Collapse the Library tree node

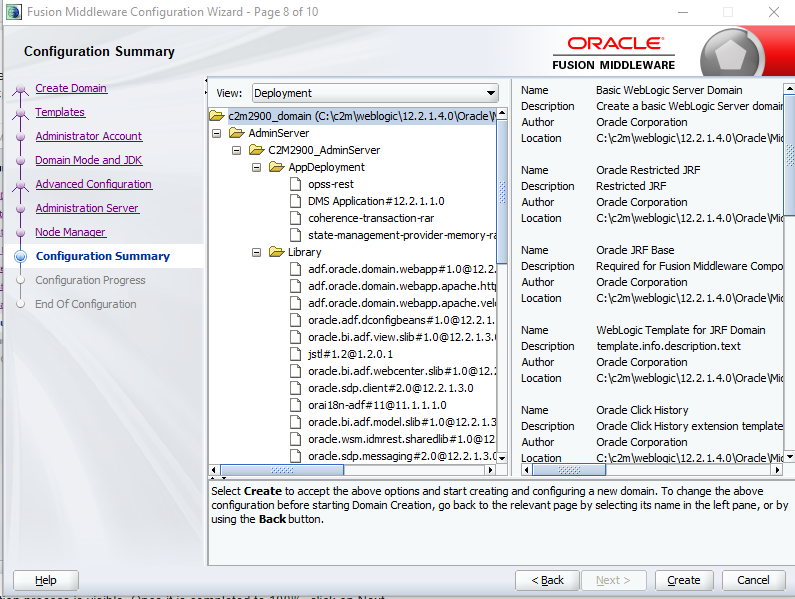[257, 253]
